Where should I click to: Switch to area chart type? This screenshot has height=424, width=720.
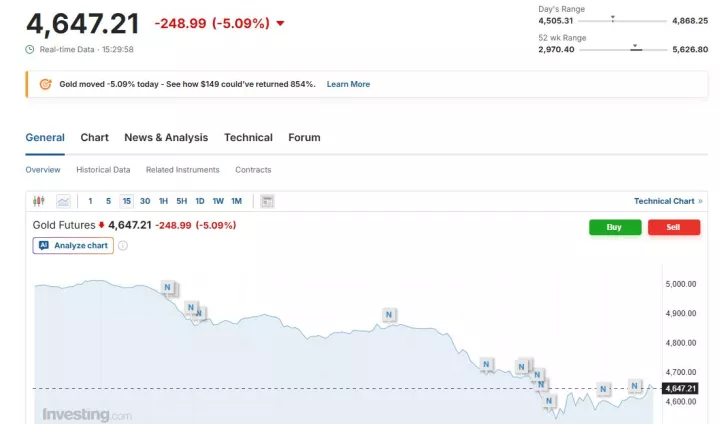point(64,201)
